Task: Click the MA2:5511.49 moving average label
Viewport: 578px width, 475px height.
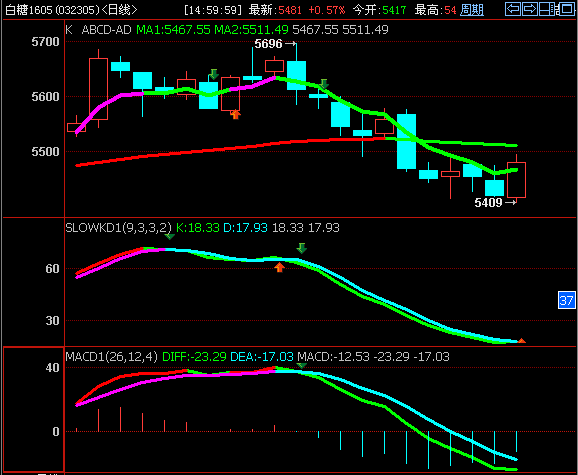Action: [x=251, y=29]
